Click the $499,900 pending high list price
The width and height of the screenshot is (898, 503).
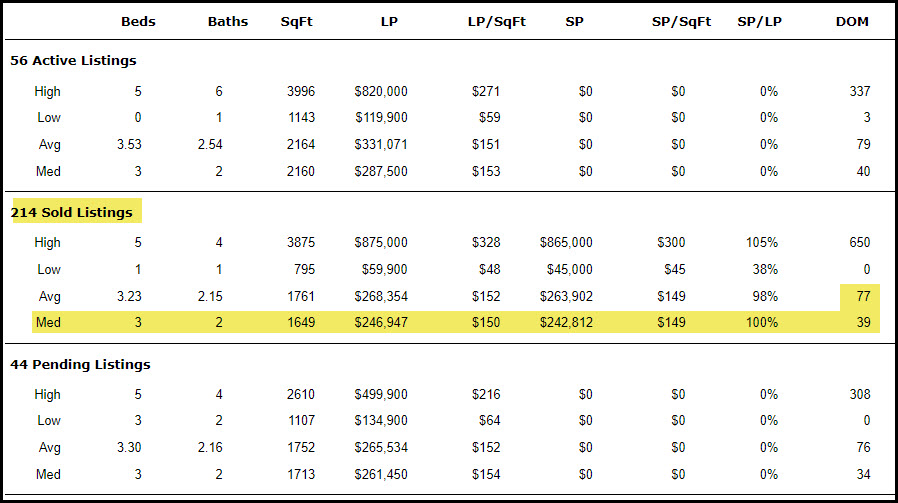380,394
